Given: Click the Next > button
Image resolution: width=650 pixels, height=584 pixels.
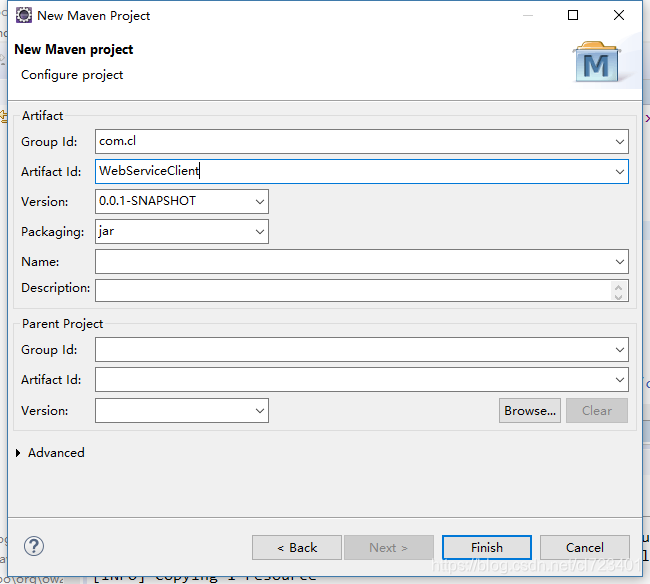Looking at the screenshot, I should [389, 548].
